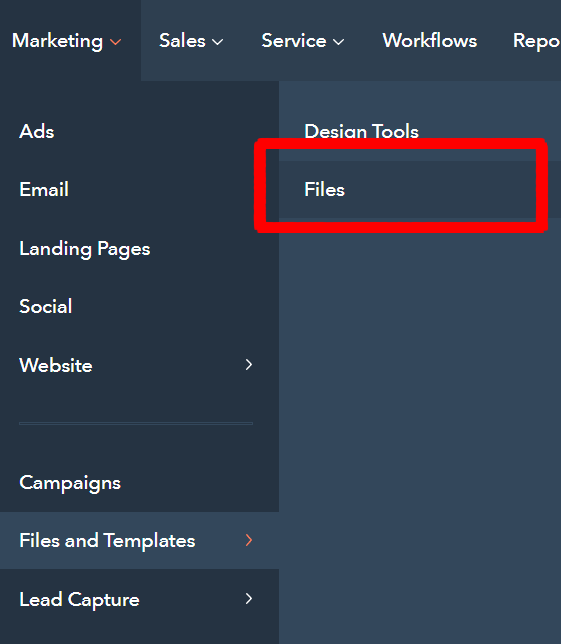561x644 pixels.
Task: Open the Social menu entry
Action: coord(46,306)
